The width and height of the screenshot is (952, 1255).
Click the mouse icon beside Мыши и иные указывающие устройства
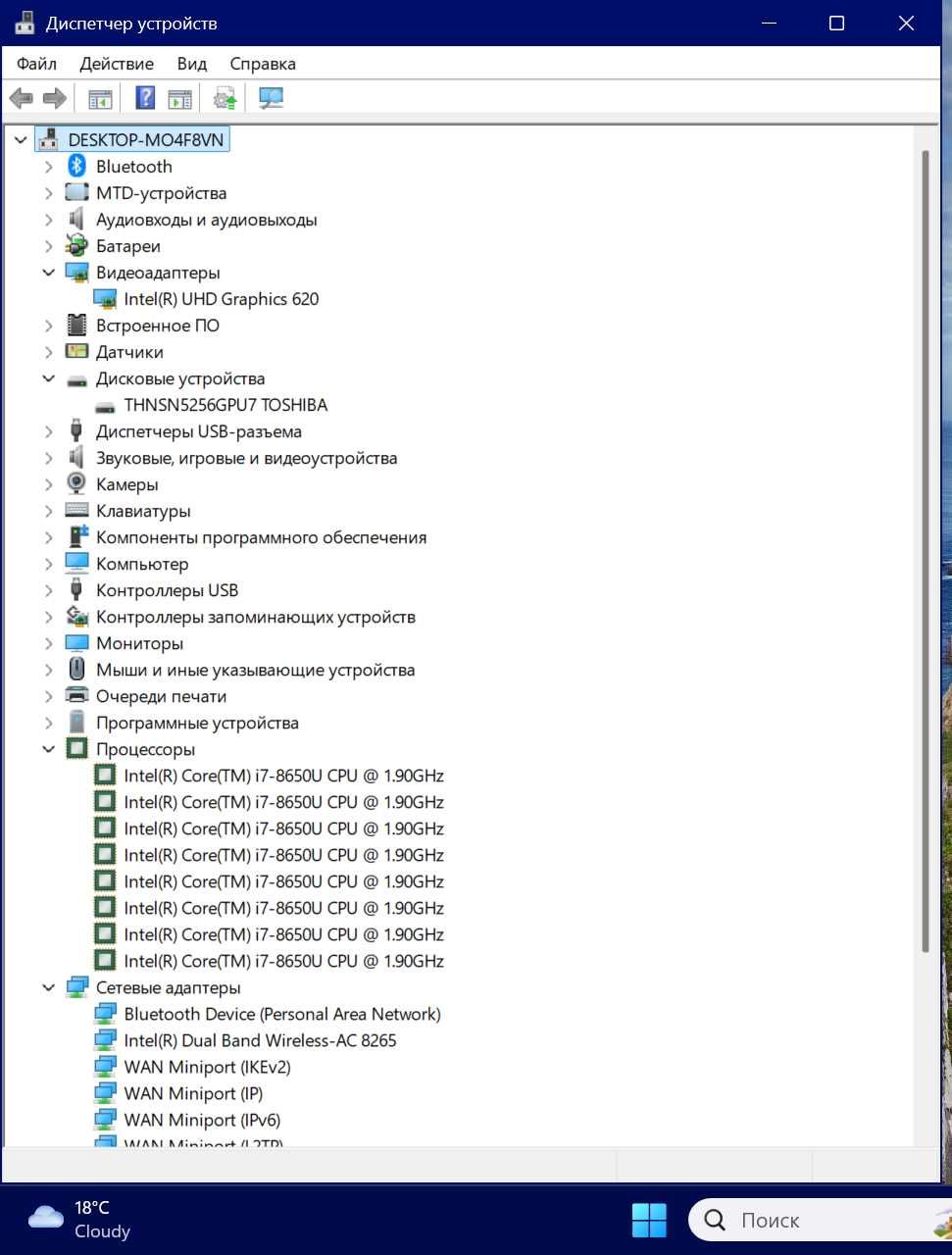[76, 670]
